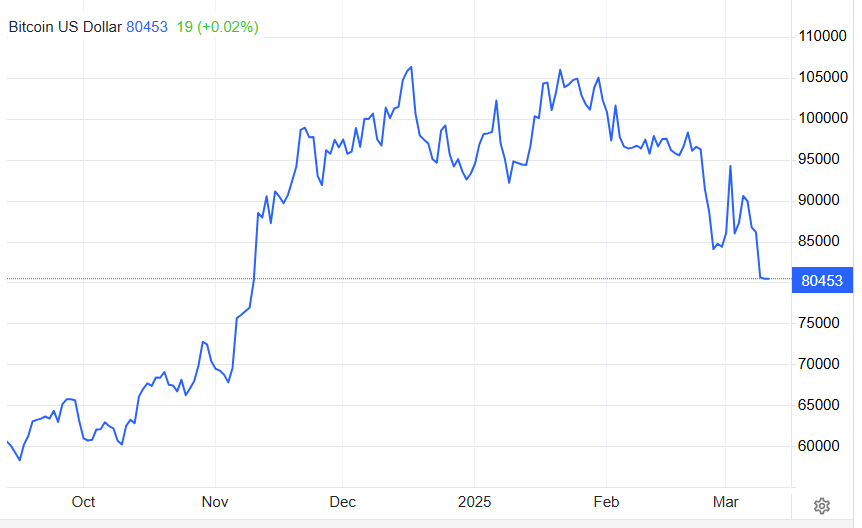Click the 'Bitcoin US Dollar' title text

click(65, 27)
